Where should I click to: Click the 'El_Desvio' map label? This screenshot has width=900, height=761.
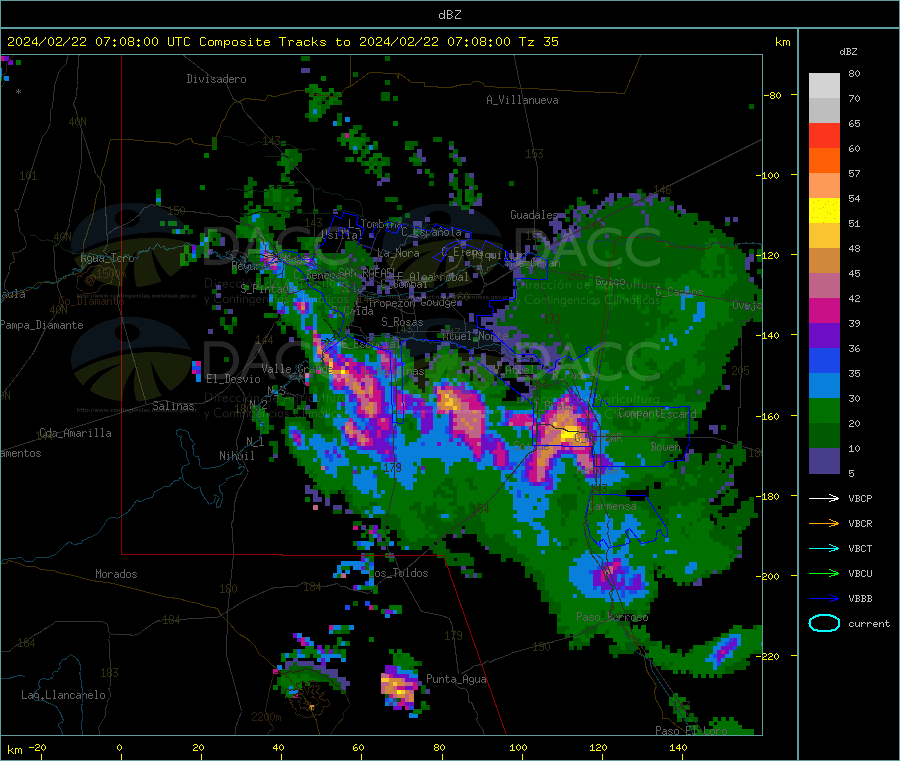233,379
